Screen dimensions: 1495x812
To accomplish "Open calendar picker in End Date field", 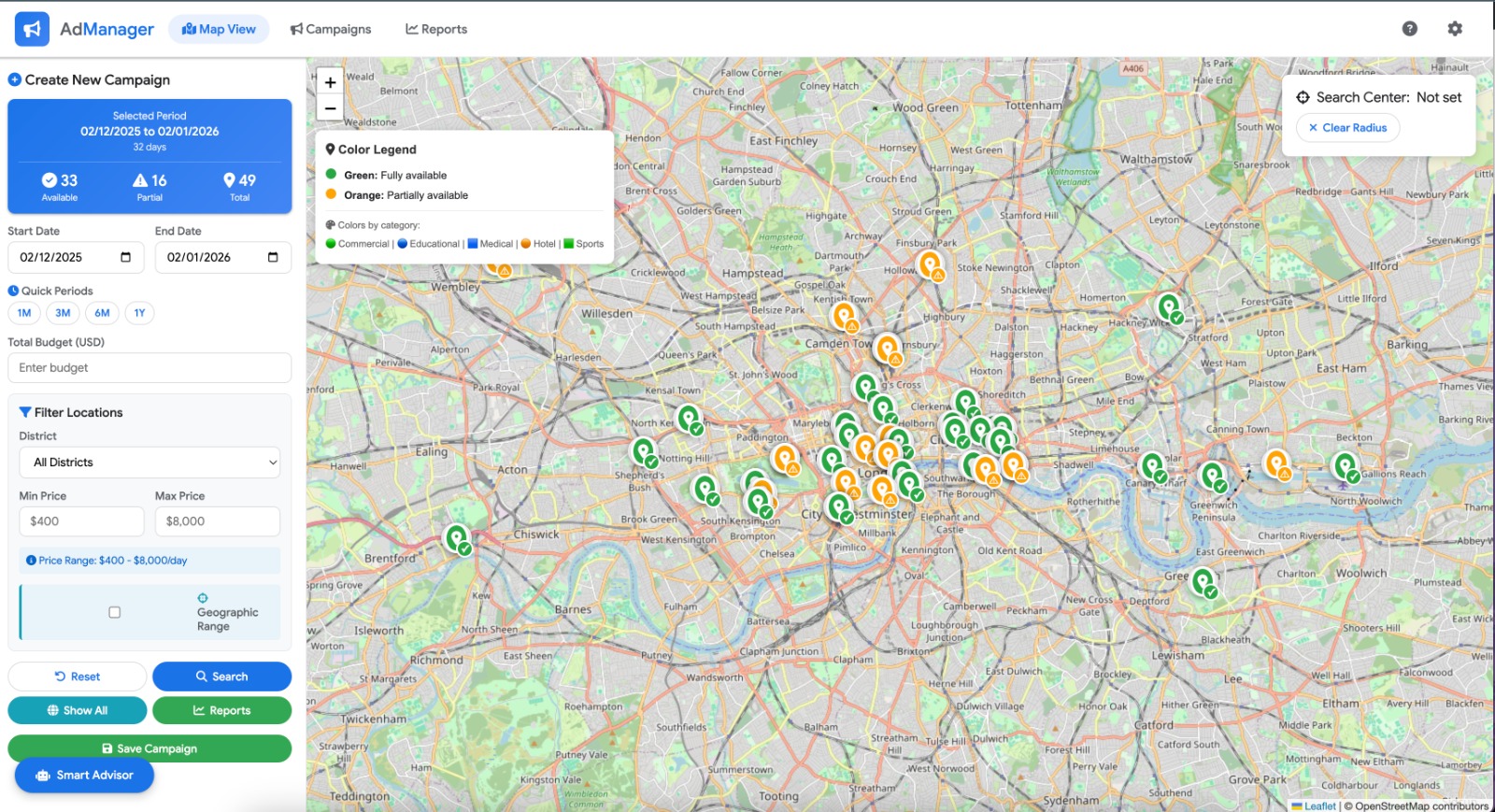I will (x=273, y=257).
